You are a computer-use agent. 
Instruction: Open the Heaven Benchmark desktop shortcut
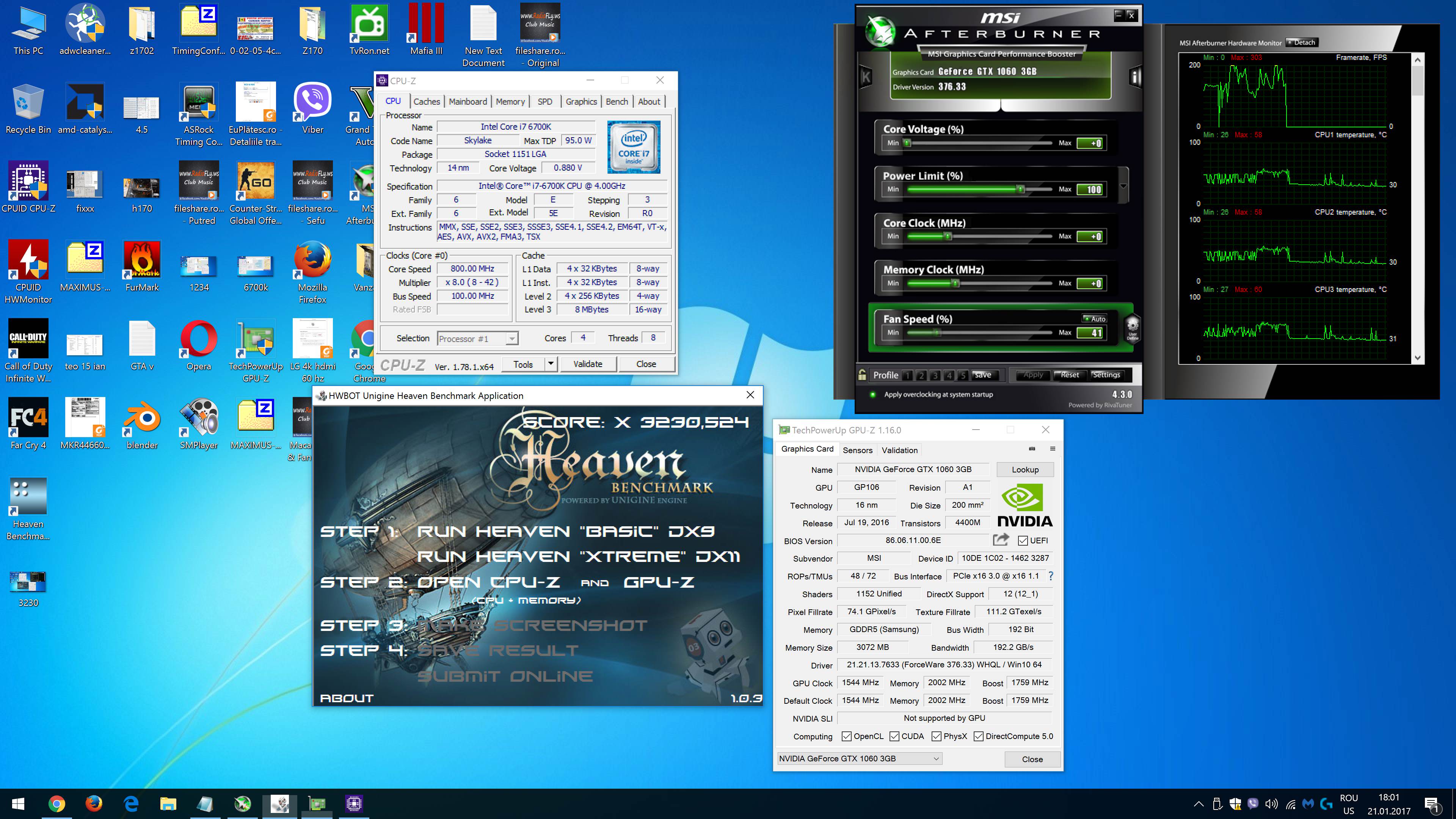(28, 509)
